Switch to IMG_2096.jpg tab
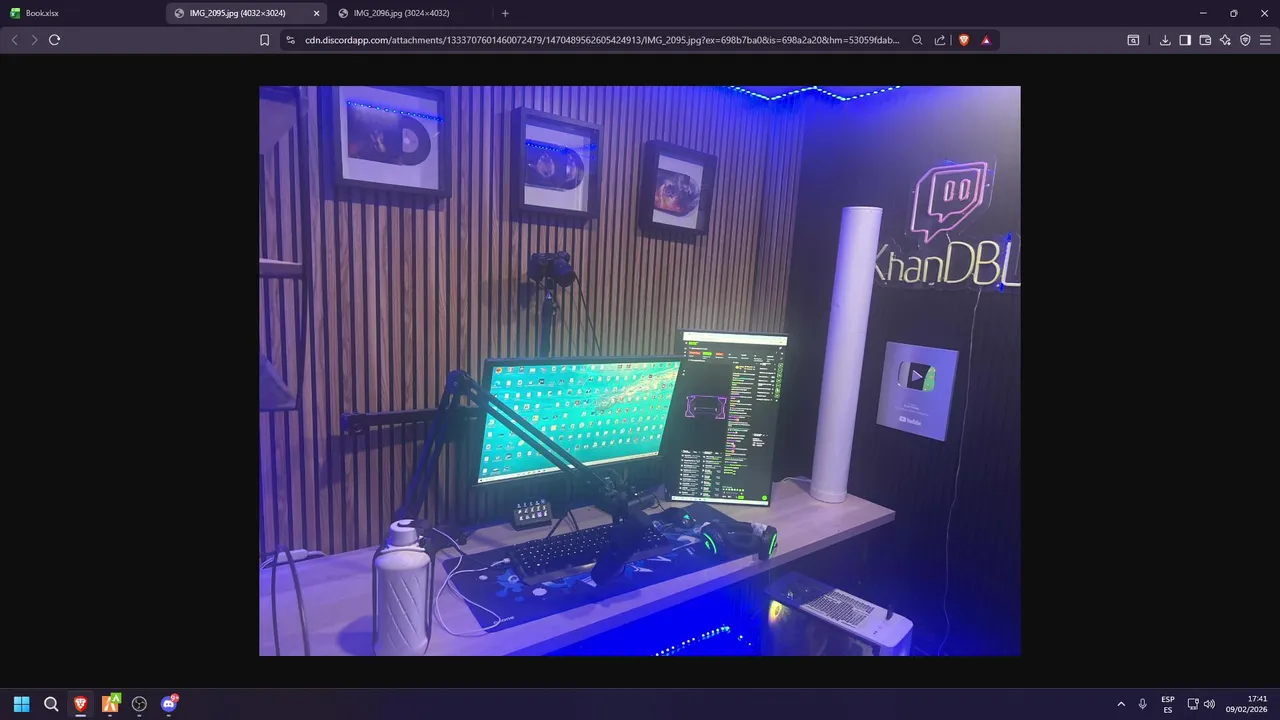This screenshot has height=720, width=1280. [x=410, y=13]
